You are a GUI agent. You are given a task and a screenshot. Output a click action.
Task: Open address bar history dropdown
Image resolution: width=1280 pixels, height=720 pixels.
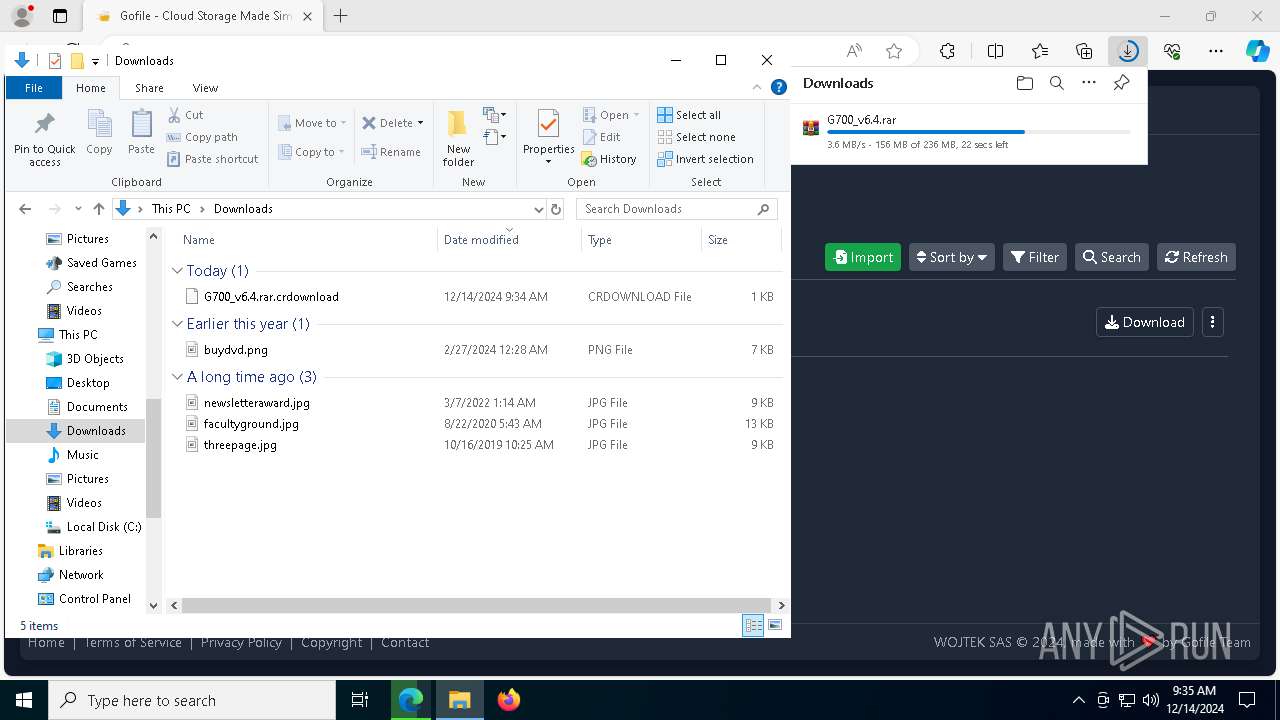pyautogui.click(x=538, y=209)
